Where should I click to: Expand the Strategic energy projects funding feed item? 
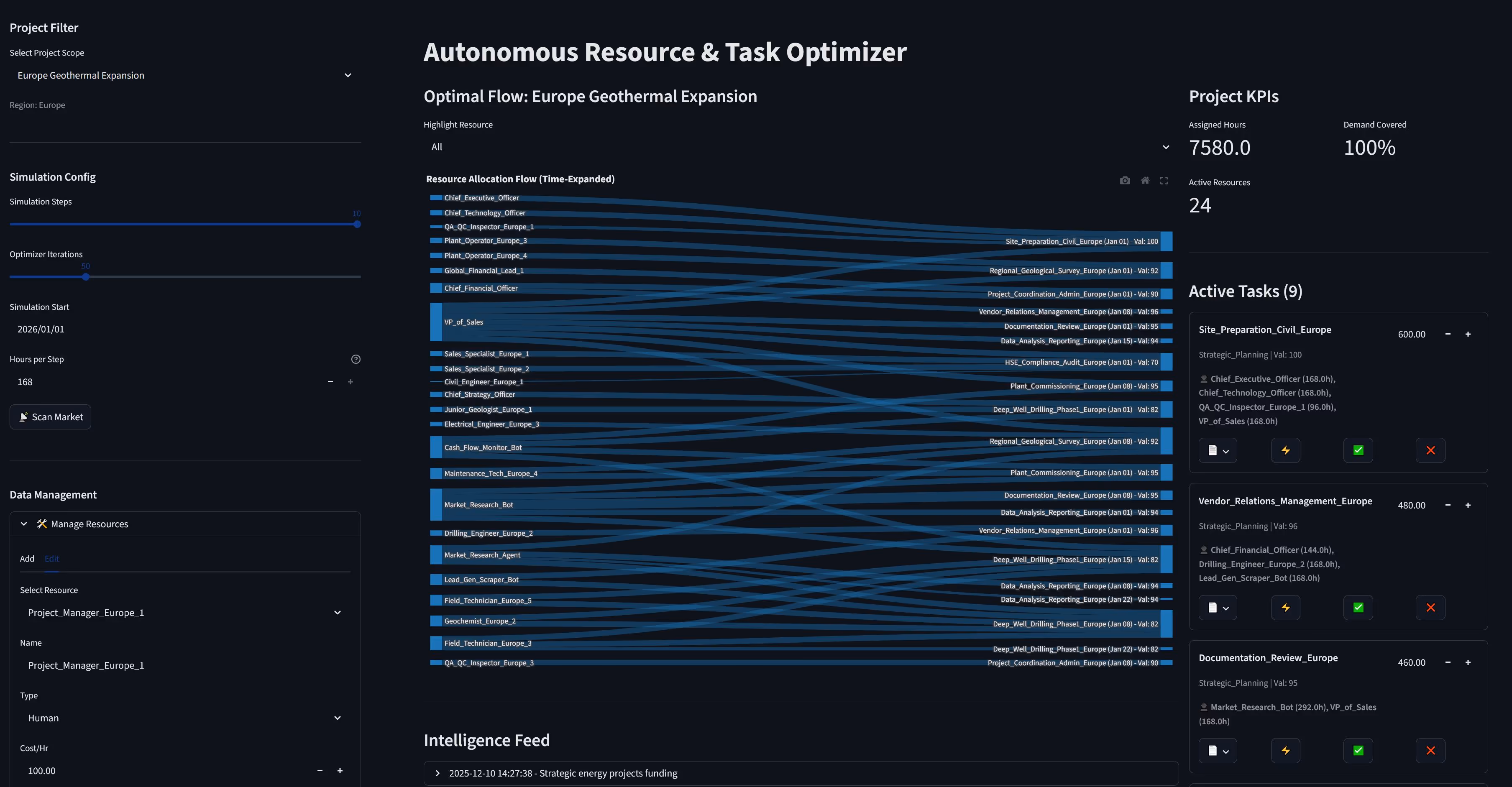click(562, 773)
